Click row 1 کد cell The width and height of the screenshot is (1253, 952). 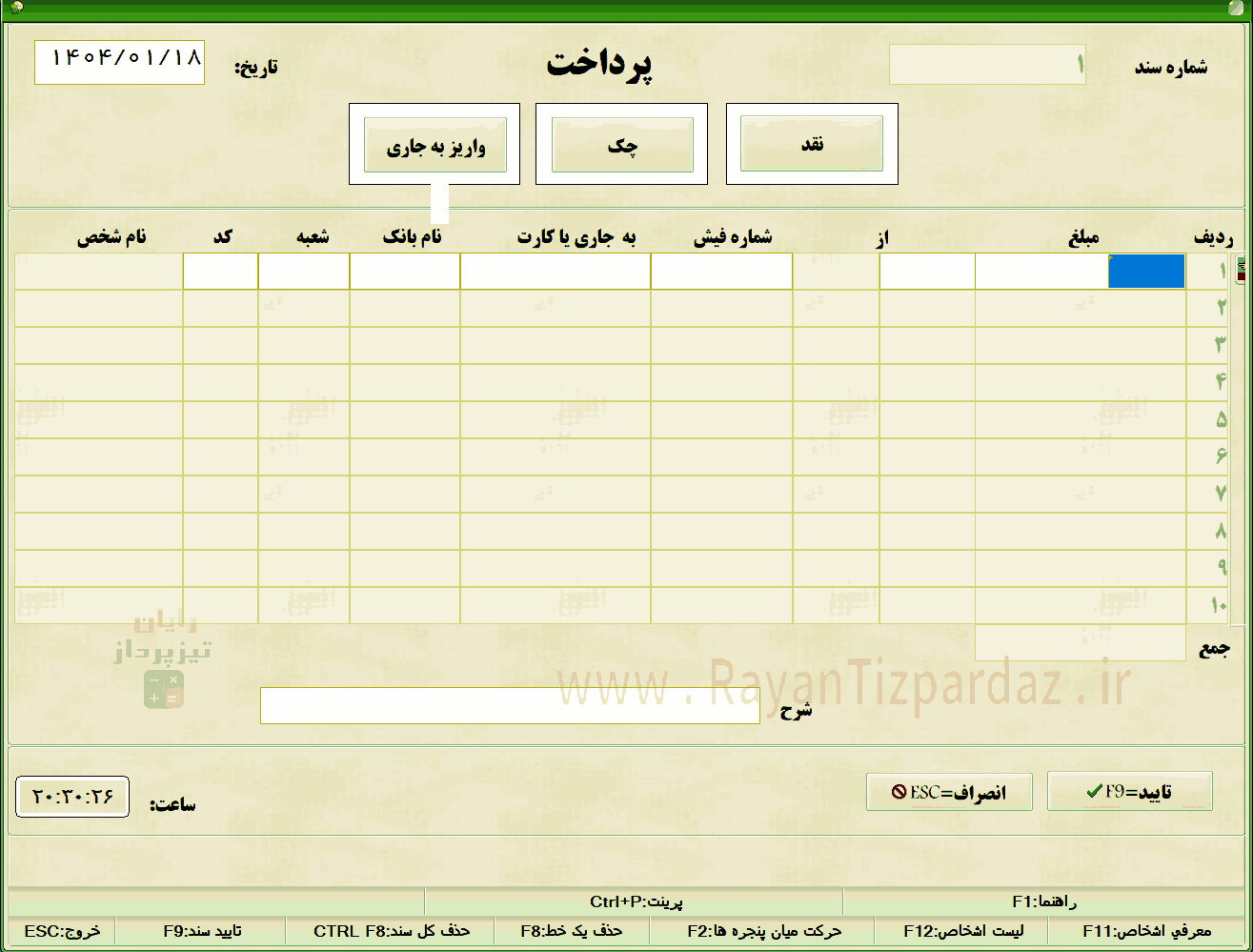click(220, 271)
